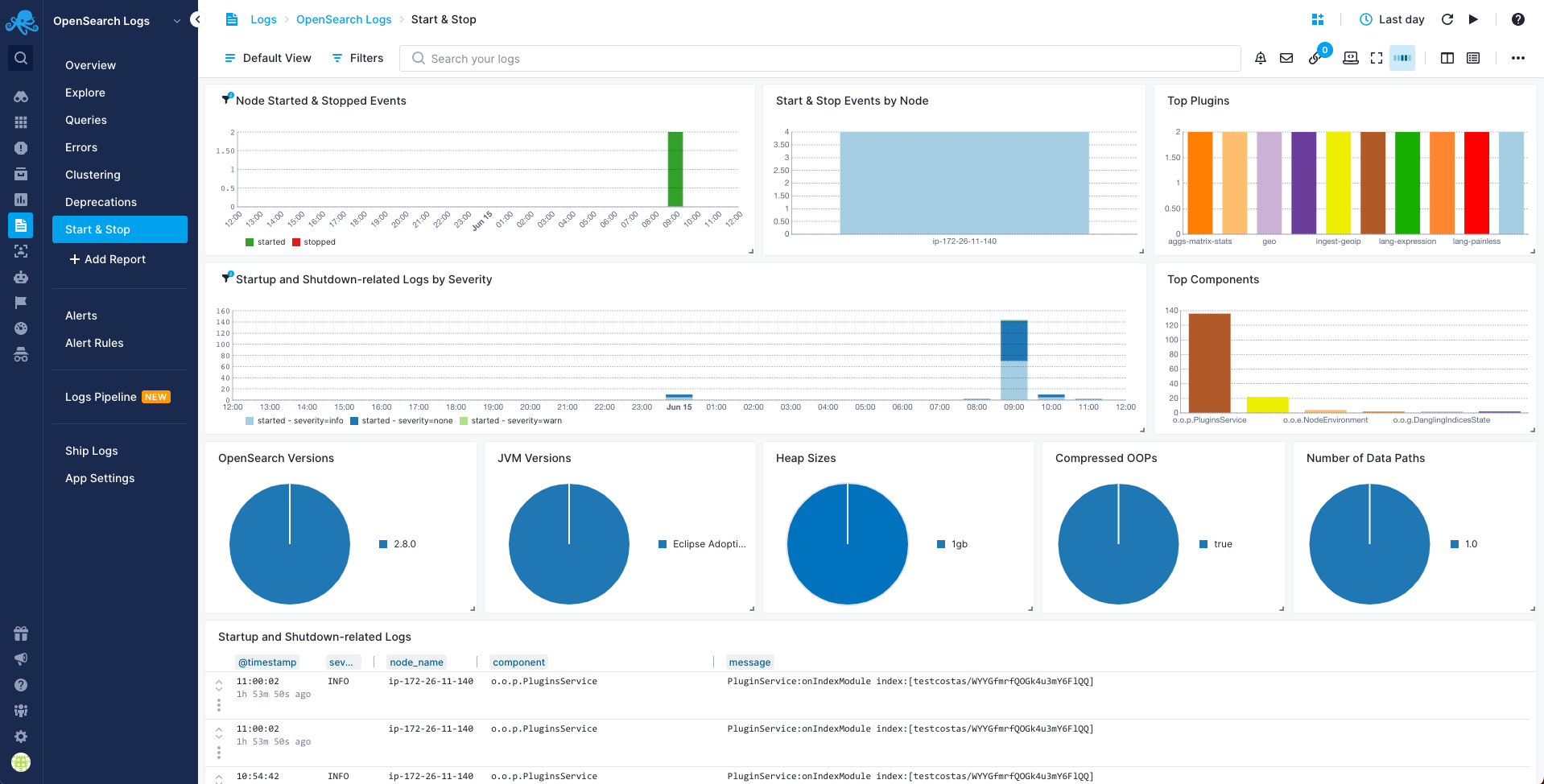Refresh the data with the reload icon
1544x784 pixels.
(x=1447, y=19)
